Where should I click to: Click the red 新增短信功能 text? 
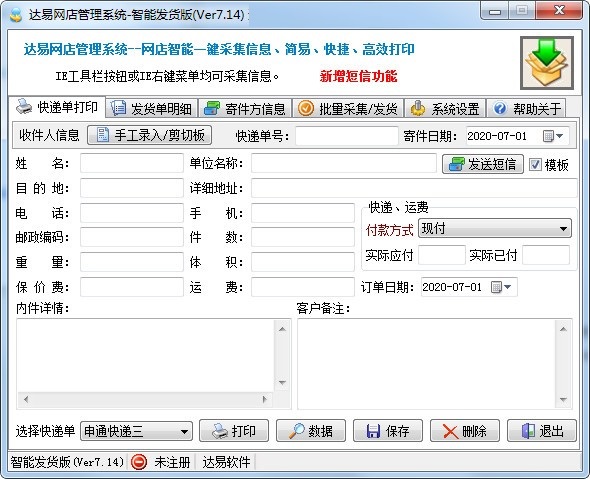pyautogui.click(x=359, y=76)
